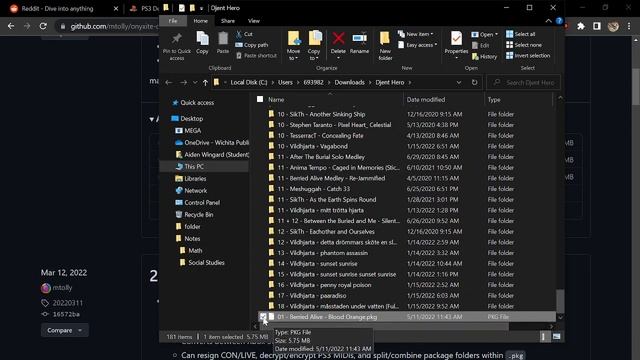Click the Cut scissors icon
The width and height of the screenshot is (640, 360).
click(x=239, y=34)
